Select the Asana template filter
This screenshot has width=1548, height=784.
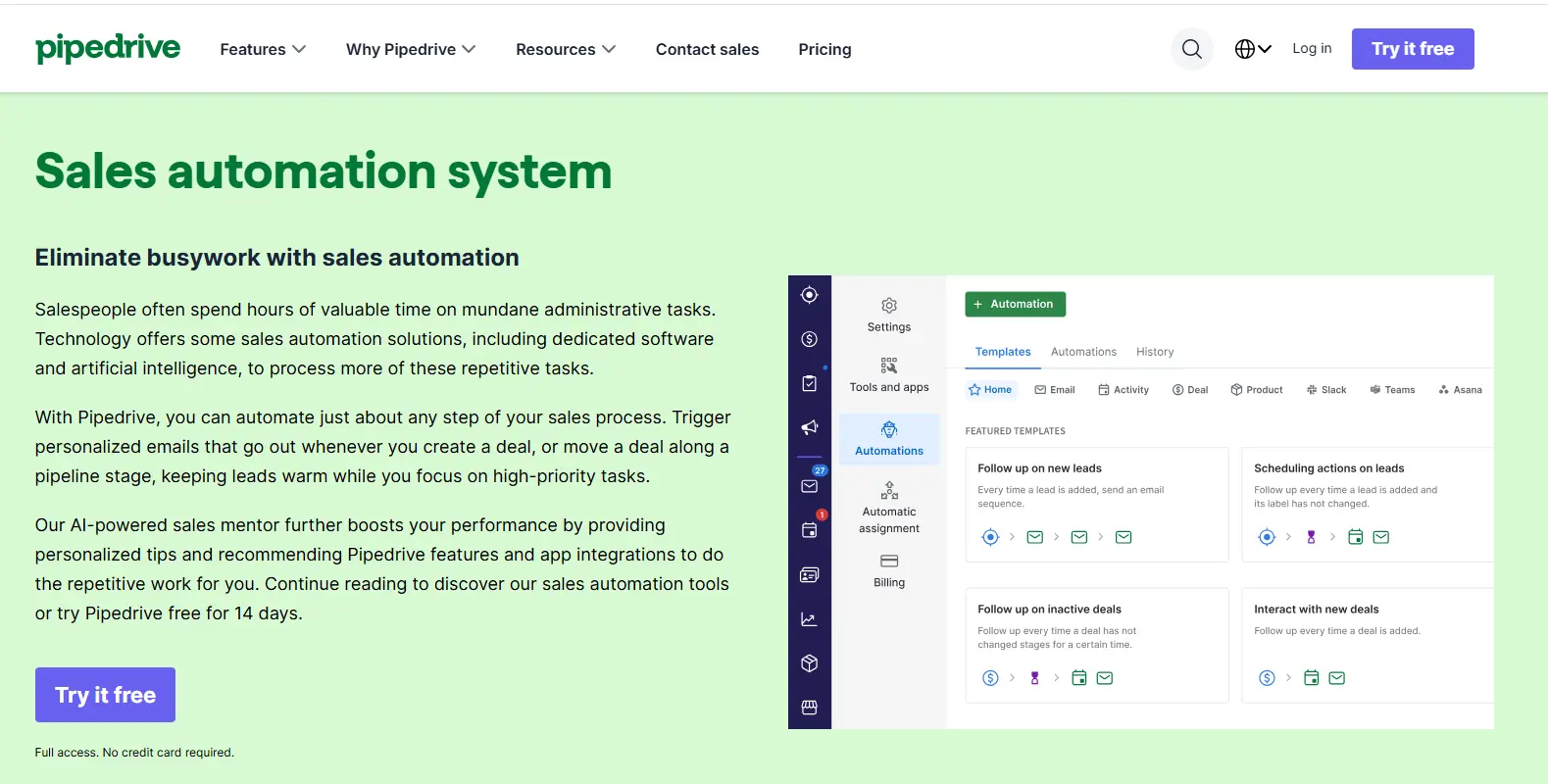(x=1460, y=390)
